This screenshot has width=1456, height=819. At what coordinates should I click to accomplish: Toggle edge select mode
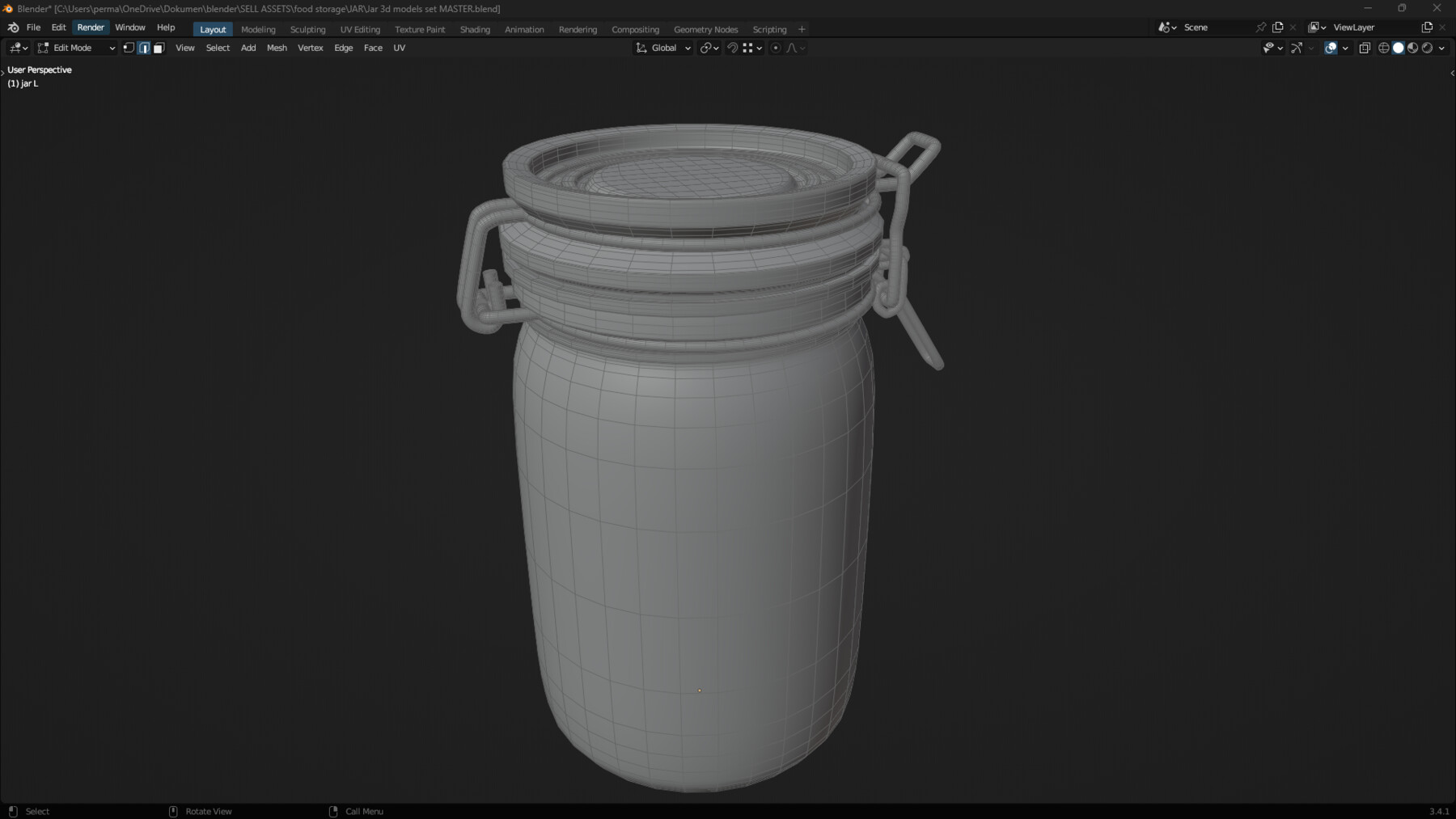click(144, 48)
